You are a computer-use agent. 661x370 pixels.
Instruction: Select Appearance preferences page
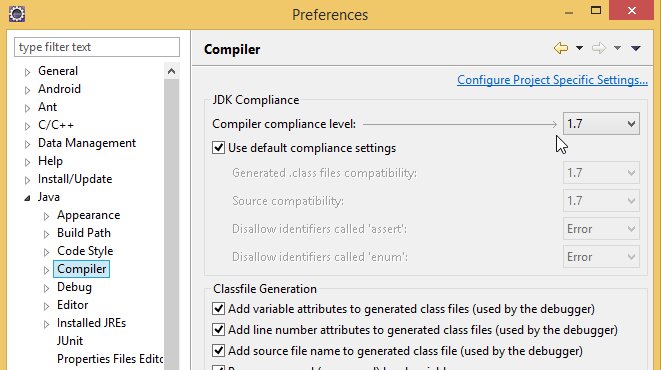89,215
